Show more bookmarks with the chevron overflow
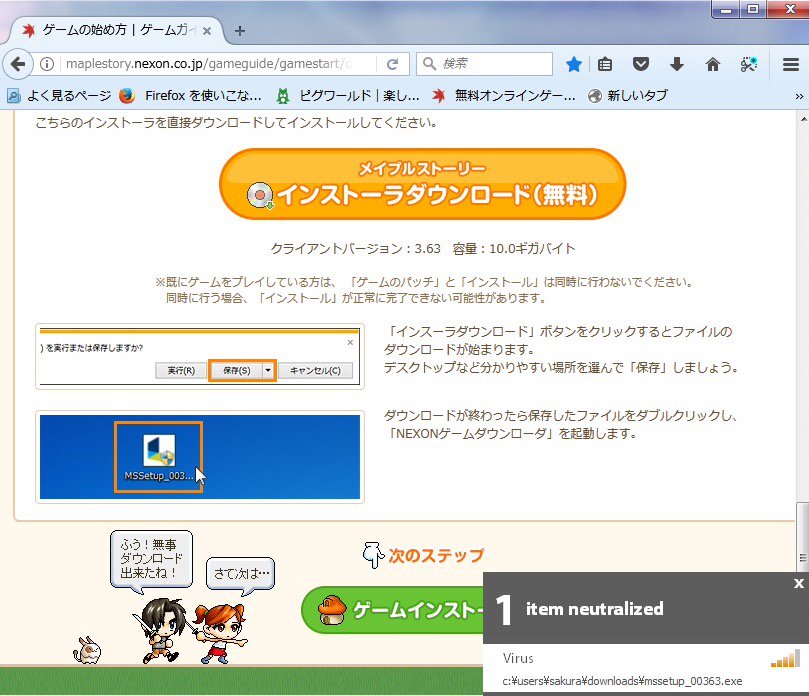The width and height of the screenshot is (809, 696). click(x=799, y=96)
